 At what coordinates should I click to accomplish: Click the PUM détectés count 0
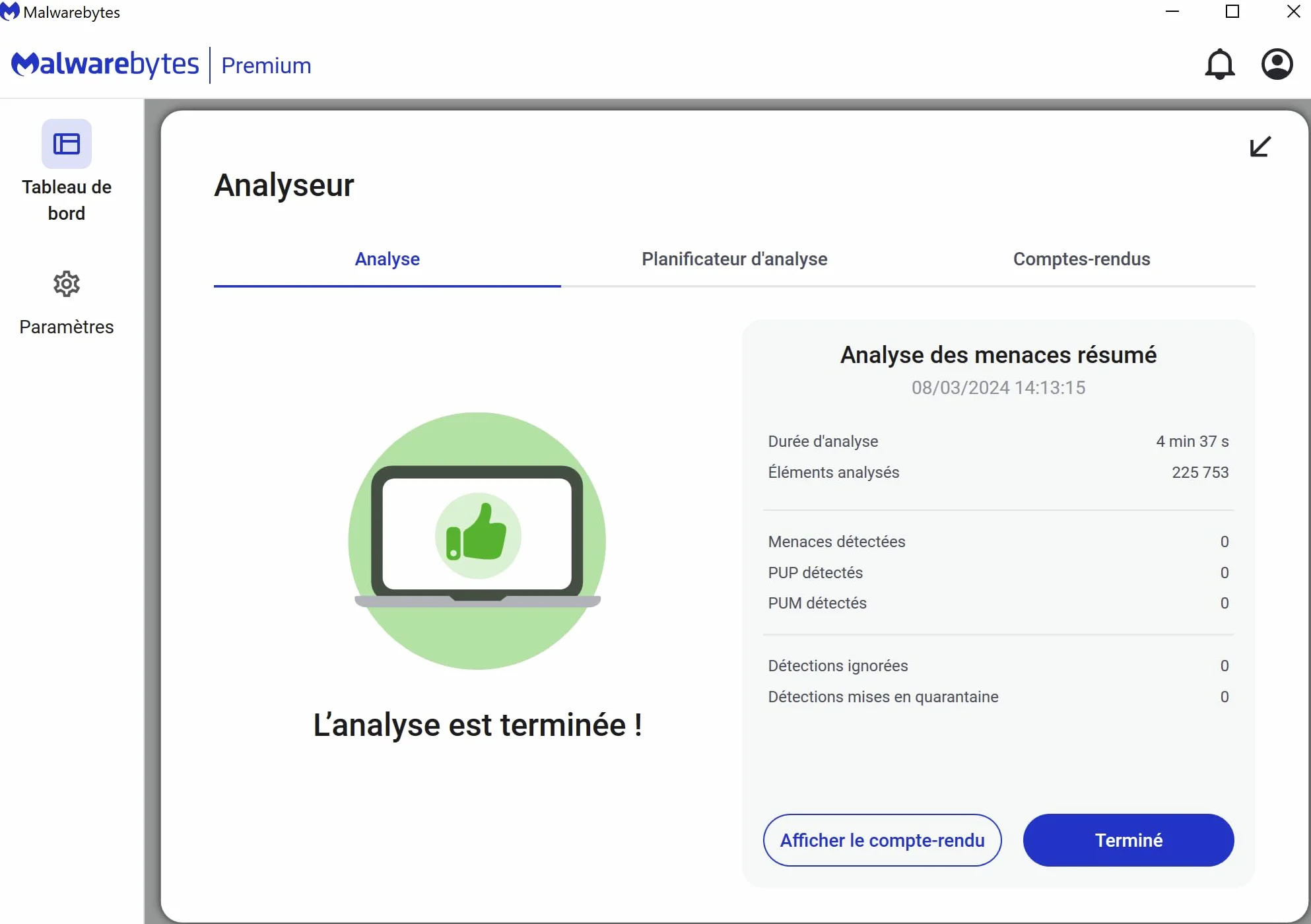click(x=1225, y=603)
